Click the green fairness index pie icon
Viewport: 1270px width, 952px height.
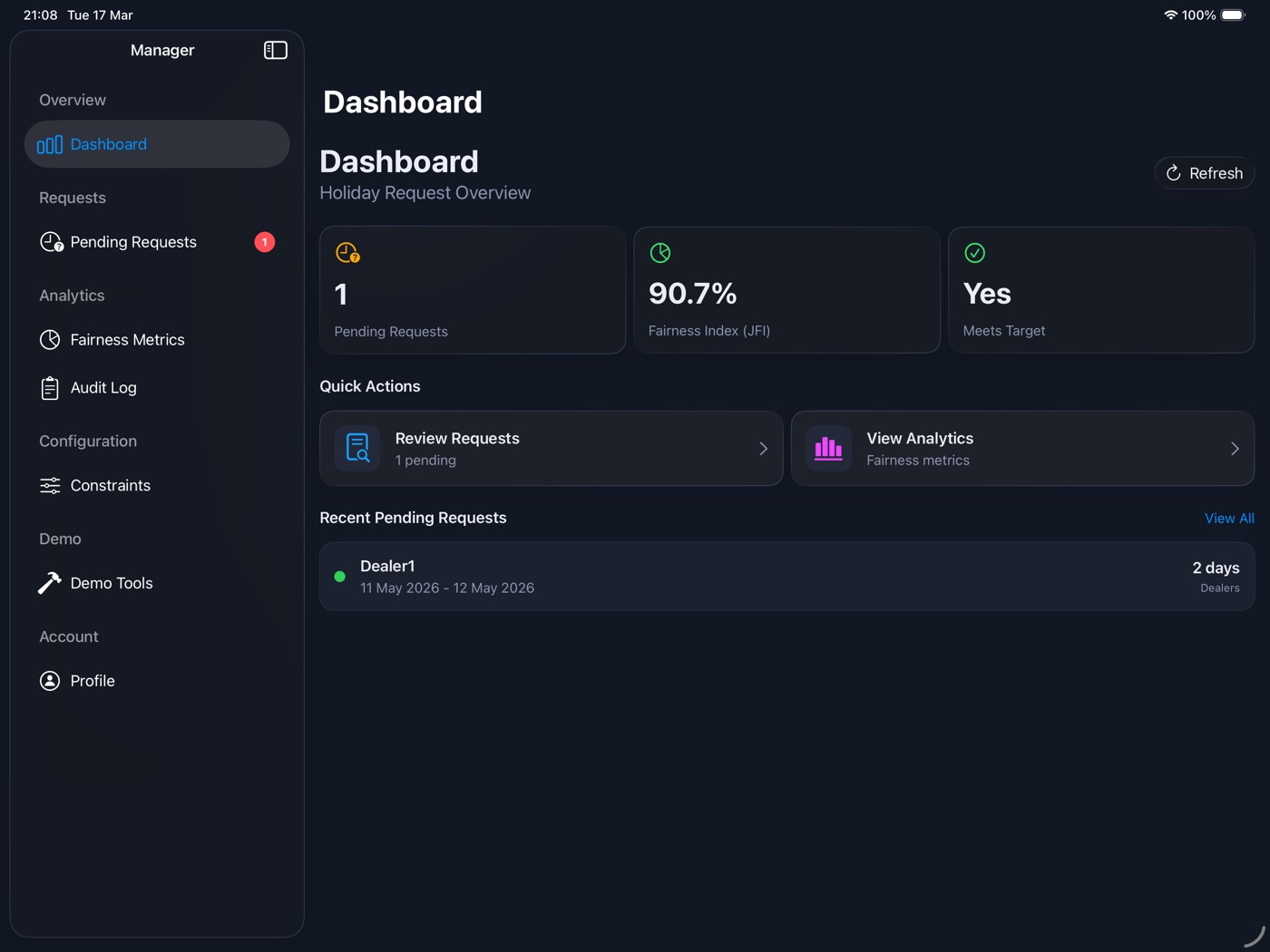(660, 253)
